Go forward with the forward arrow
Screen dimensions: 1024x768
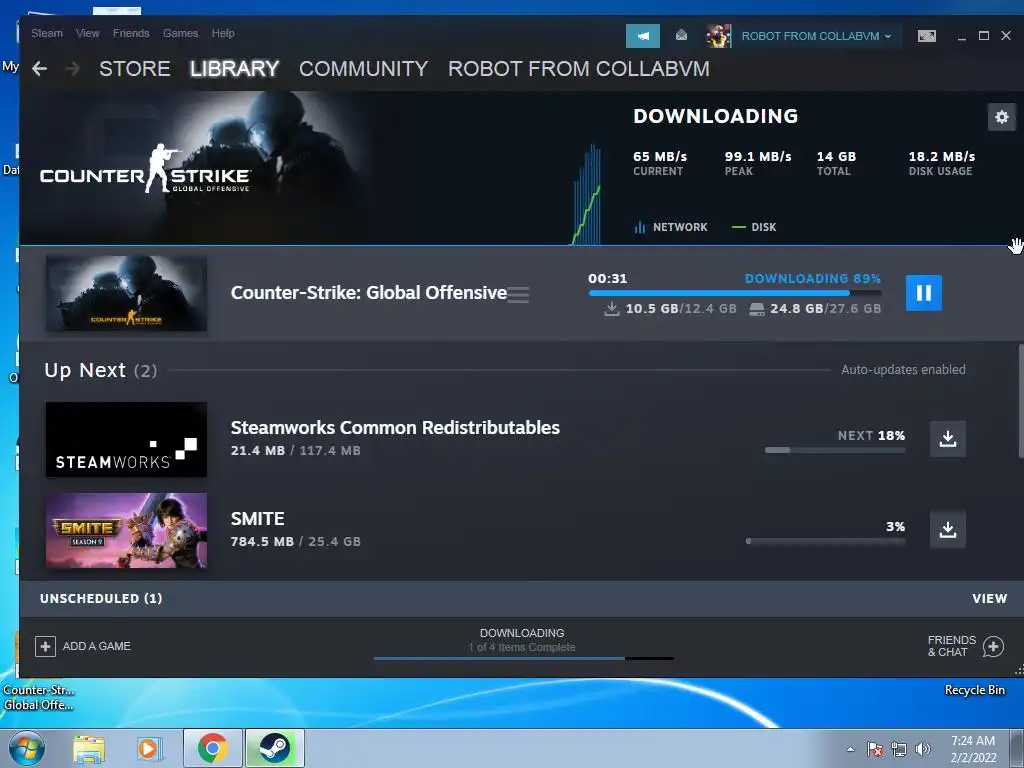click(x=72, y=69)
